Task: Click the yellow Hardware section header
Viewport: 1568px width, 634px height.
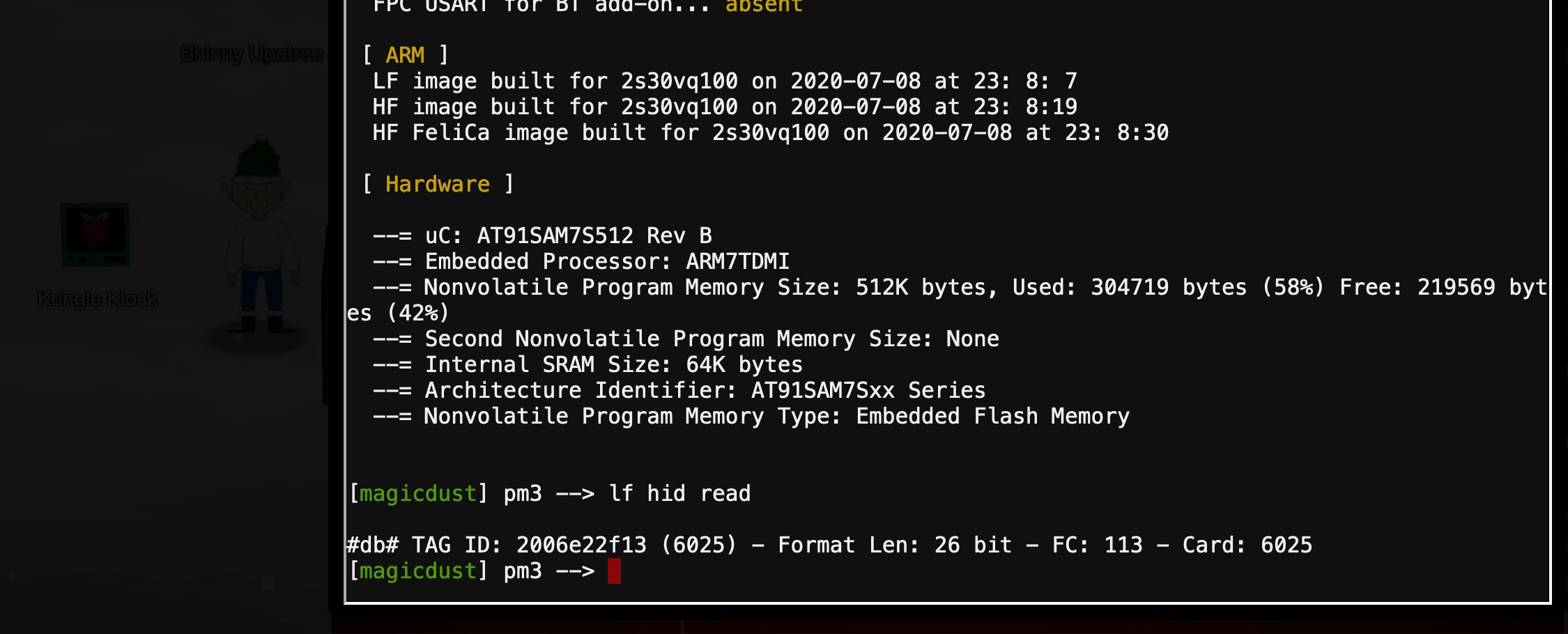Action: (x=438, y=184)
